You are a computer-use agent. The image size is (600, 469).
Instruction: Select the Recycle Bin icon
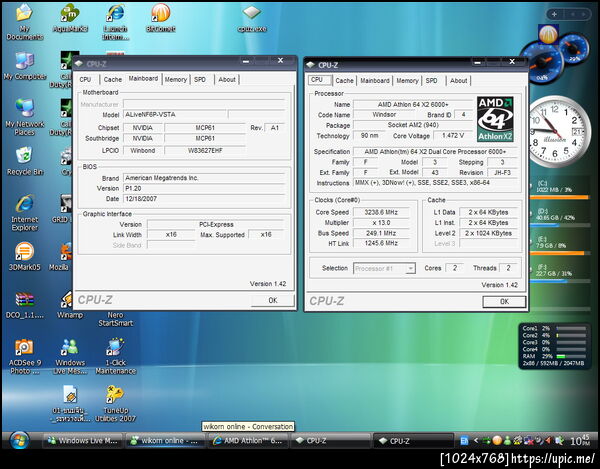point(25,161)
